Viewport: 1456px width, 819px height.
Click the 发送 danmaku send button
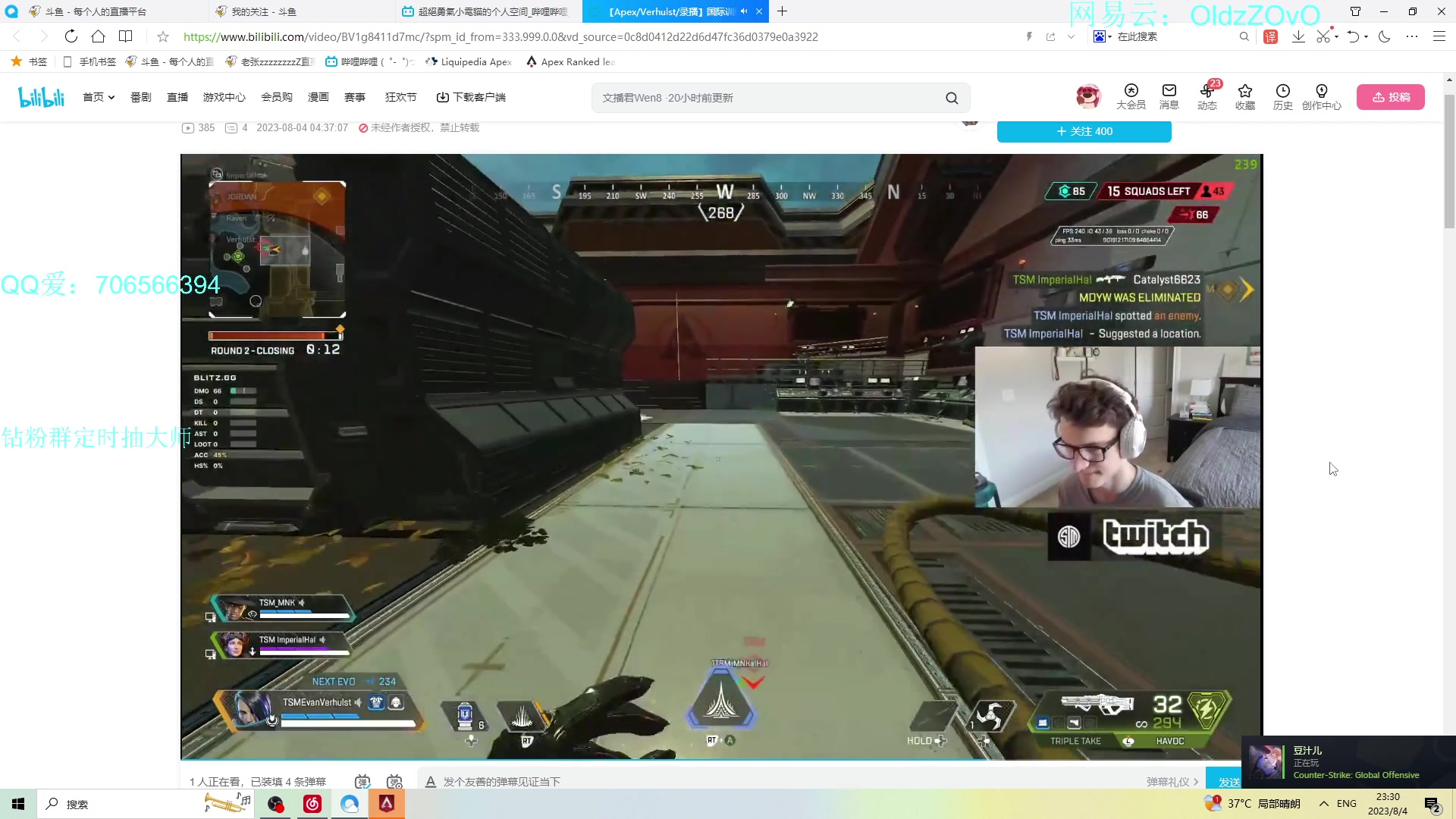point(1223,781)
